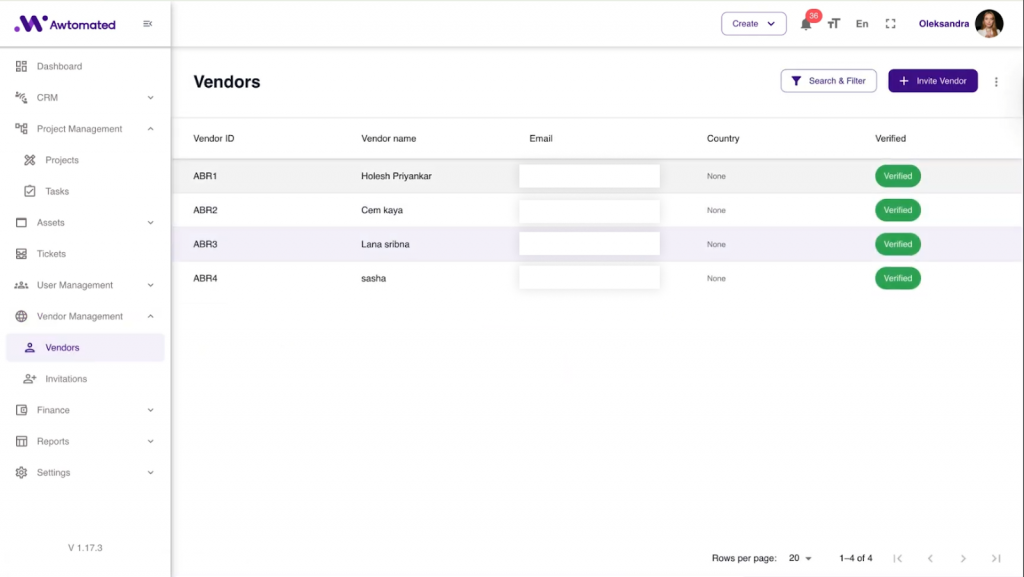Image resolution: width=1024 pixels, height=577 pixels.
Task: Open the Create dropdown
Action: (x=753, y=24)
